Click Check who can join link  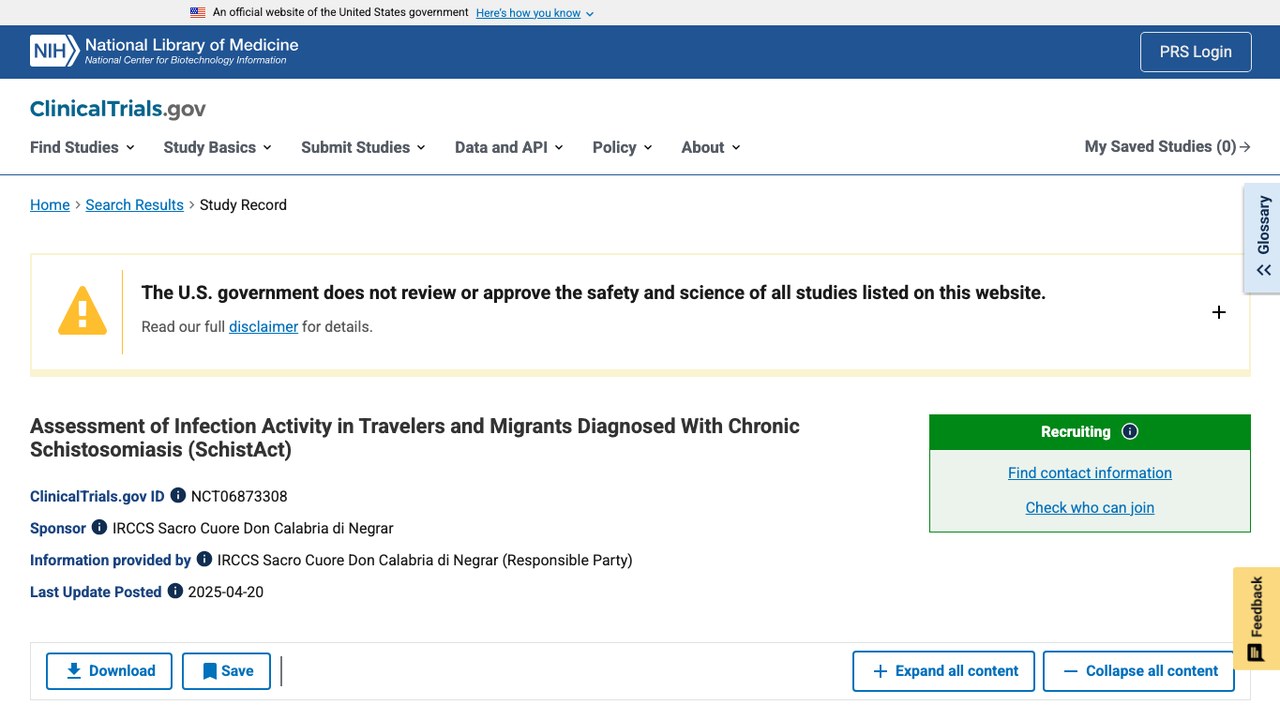(1090, 507)
